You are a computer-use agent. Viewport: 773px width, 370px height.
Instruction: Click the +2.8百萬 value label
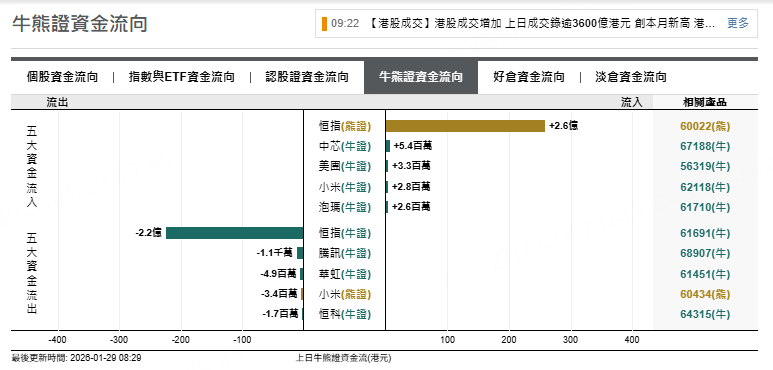coord(411,187)
